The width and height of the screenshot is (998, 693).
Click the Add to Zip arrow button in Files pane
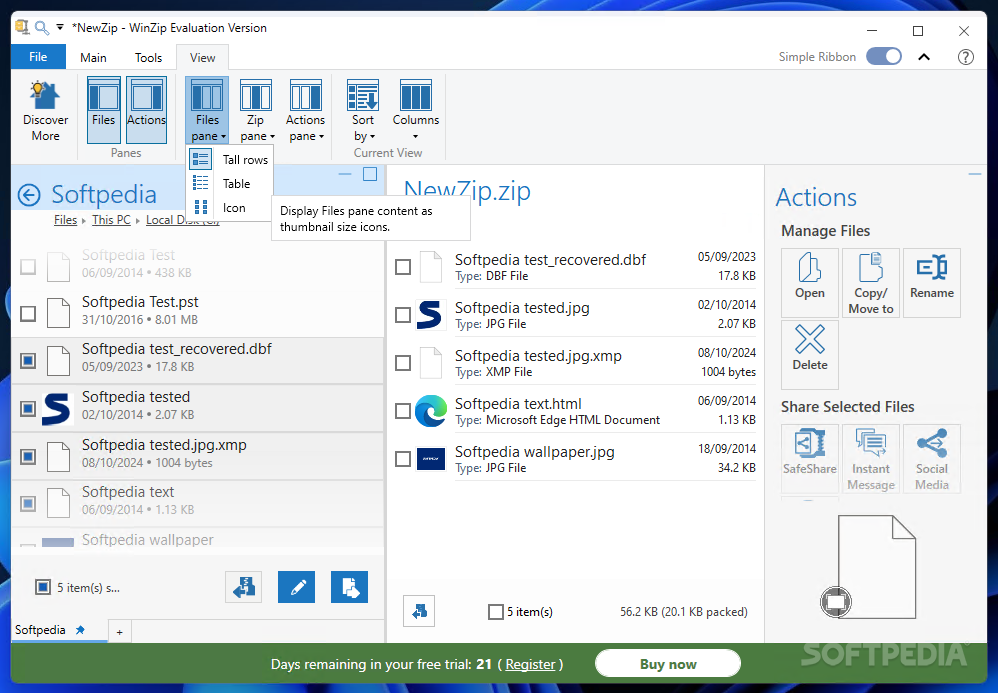click(x=244, y=587)
